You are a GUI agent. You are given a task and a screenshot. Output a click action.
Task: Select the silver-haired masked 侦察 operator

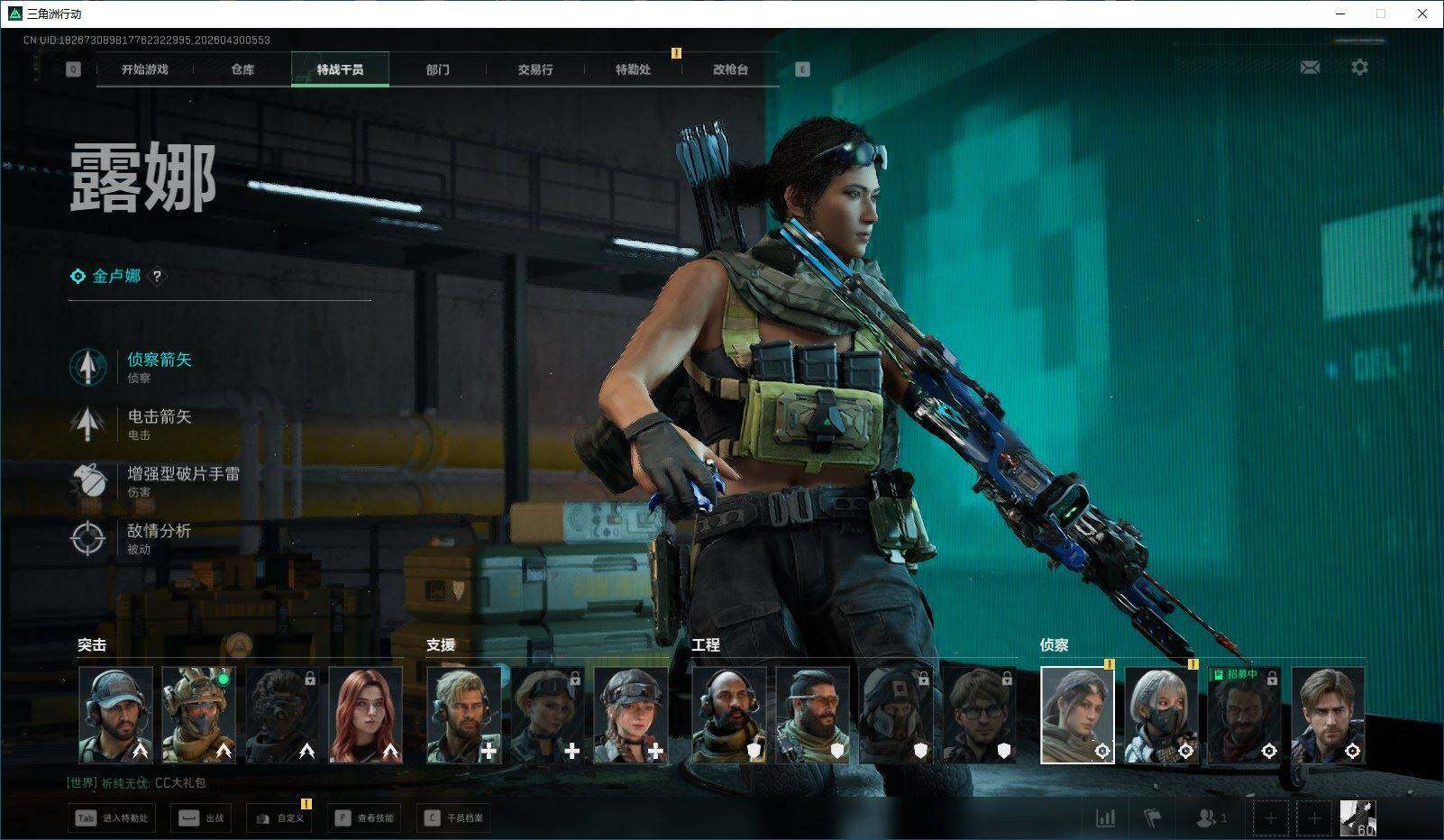coord(1161,715)
